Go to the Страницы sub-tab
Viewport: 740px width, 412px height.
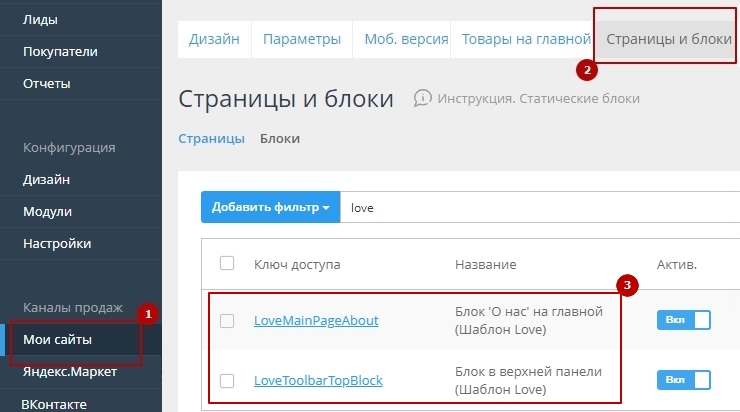(211, 139)
